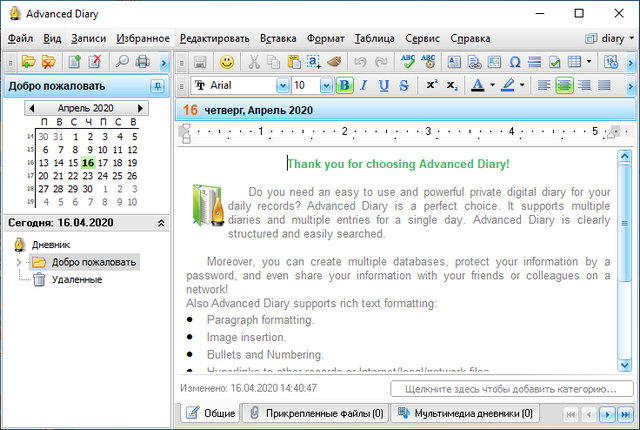Click the Paste clipboard icon
Screen dimensions: 640x430
click(x=294, y=62)
